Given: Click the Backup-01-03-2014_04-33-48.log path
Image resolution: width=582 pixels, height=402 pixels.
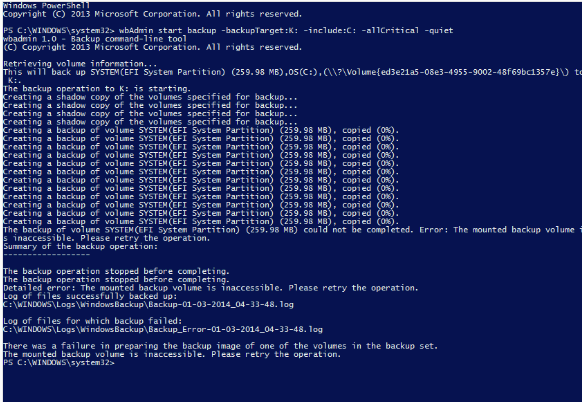Looking at the screenshot, I should pyautogui.click(x=148, y=305).
